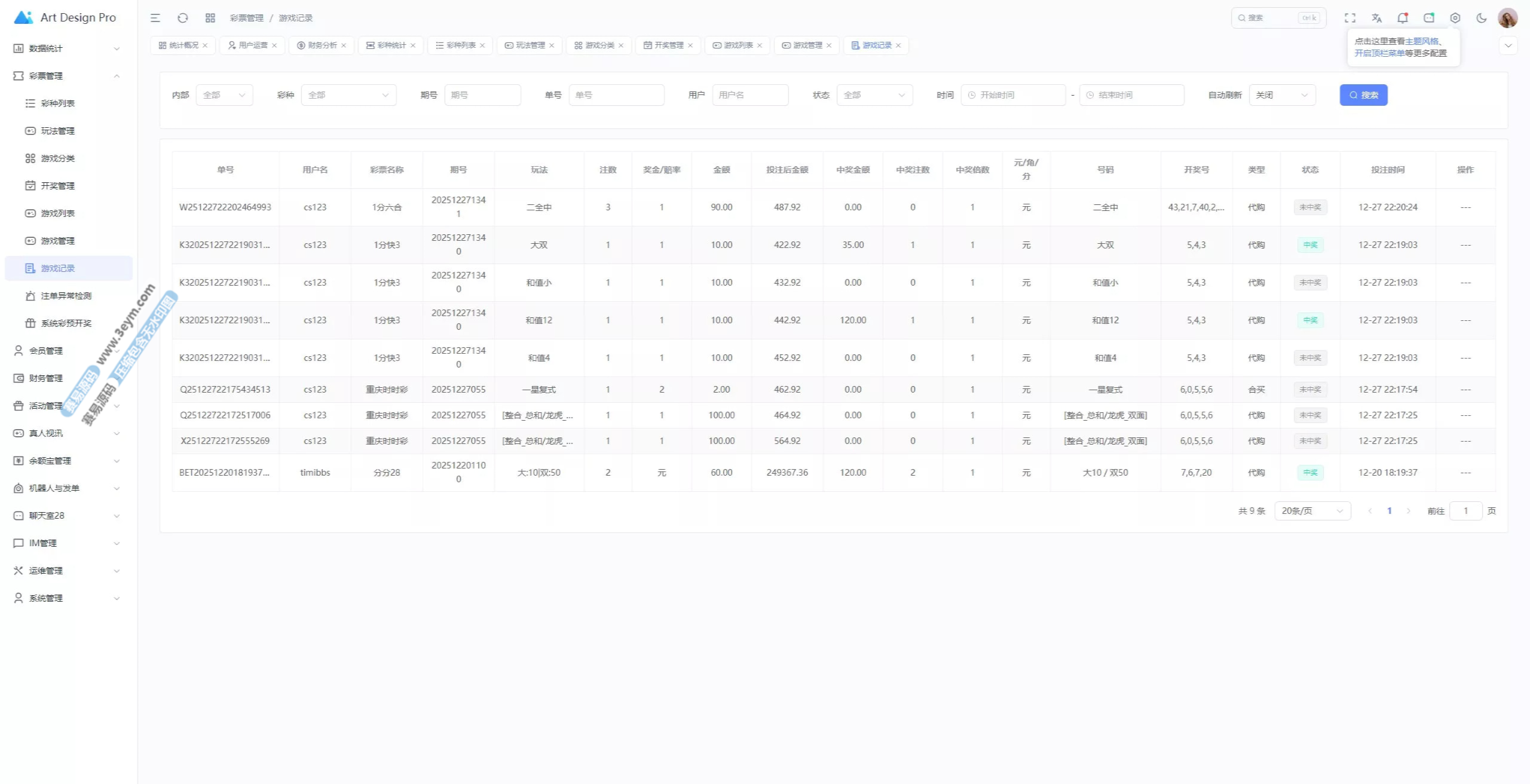Viewport: 1530px width, 784px height.
Task: Toggle dark mode with the moon icon
Action: [1482, 18]
